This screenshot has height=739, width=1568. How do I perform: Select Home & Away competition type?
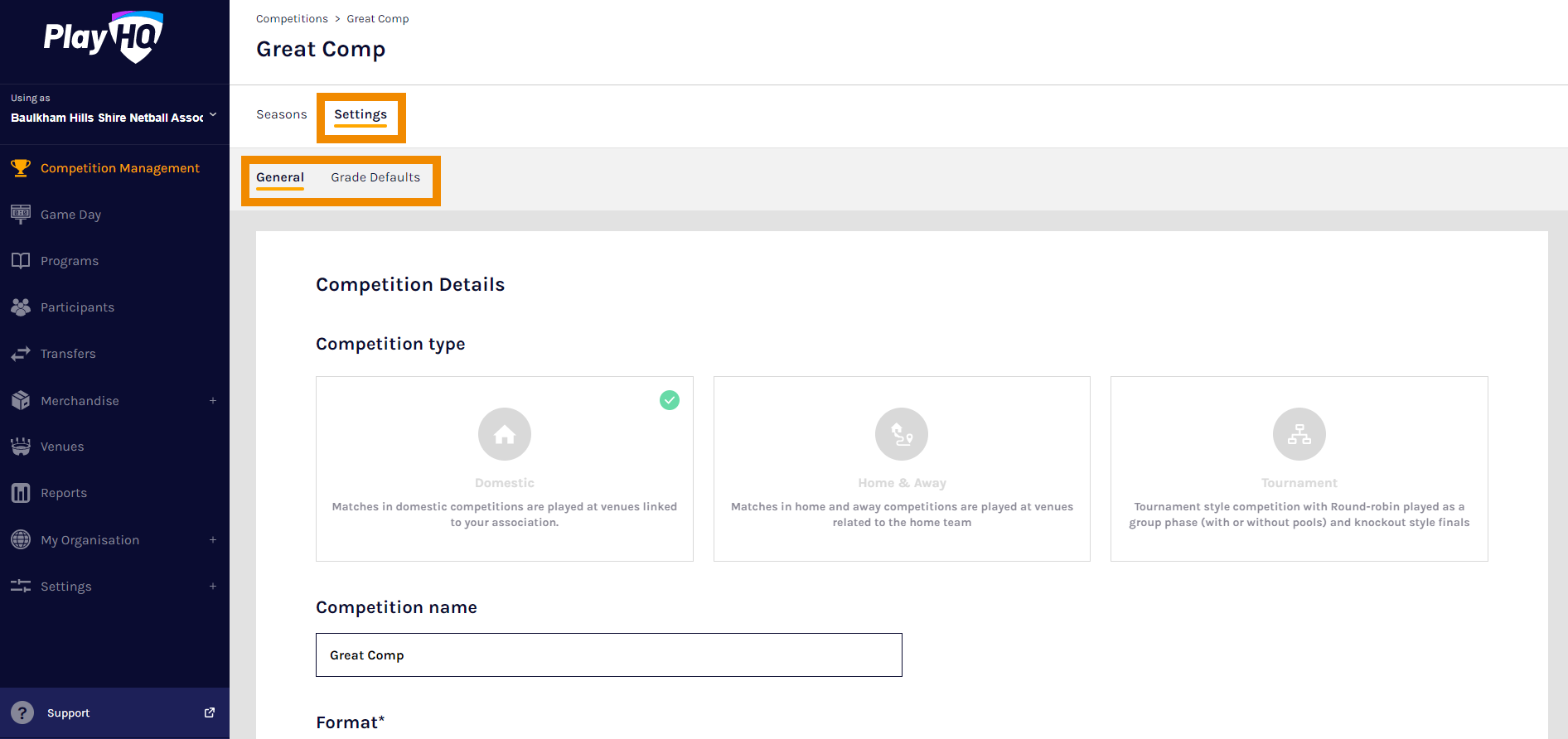[902, 469]
